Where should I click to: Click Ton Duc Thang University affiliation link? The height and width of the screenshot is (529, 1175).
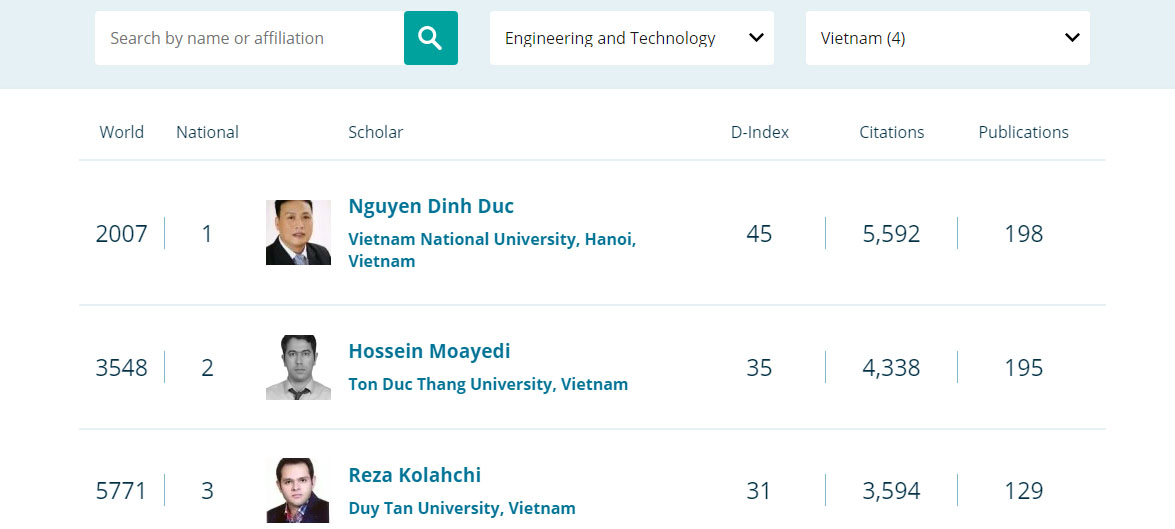coord(488,384)
